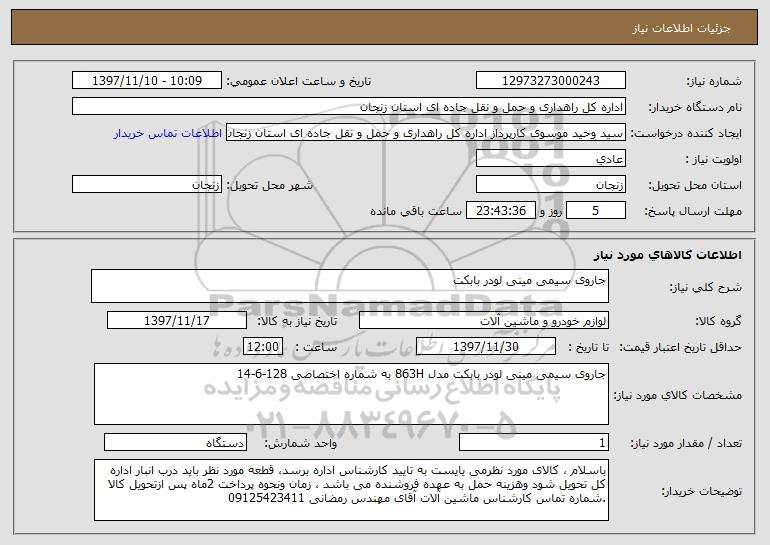This screenshot has width=770, height=545.
Task: Click the شماره نیاز field 12973273000243
Action: 550,81
